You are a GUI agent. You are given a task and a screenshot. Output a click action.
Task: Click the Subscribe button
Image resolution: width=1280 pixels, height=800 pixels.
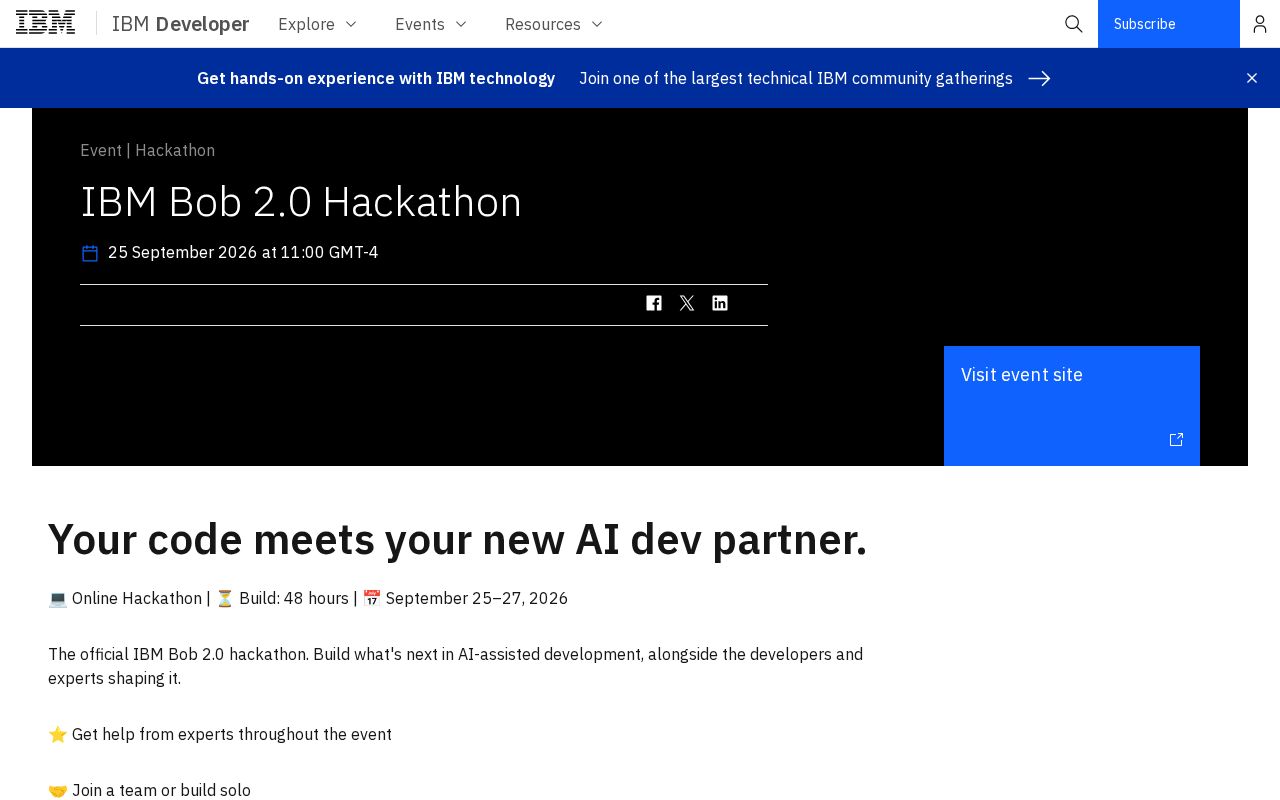pos(1169,24)
